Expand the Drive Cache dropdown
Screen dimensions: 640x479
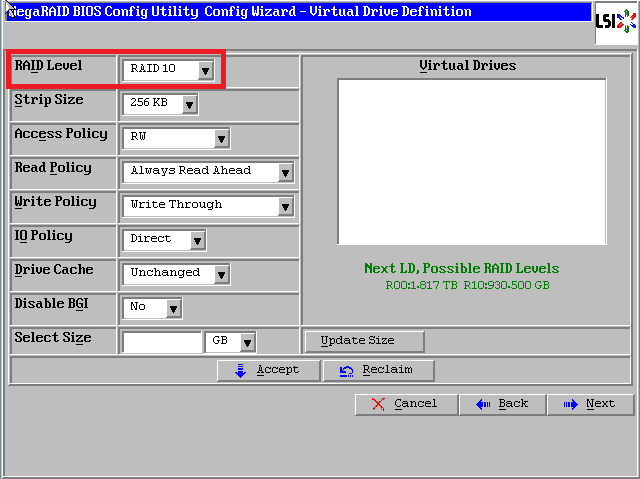pyautogui.click(x=221, y=274)
